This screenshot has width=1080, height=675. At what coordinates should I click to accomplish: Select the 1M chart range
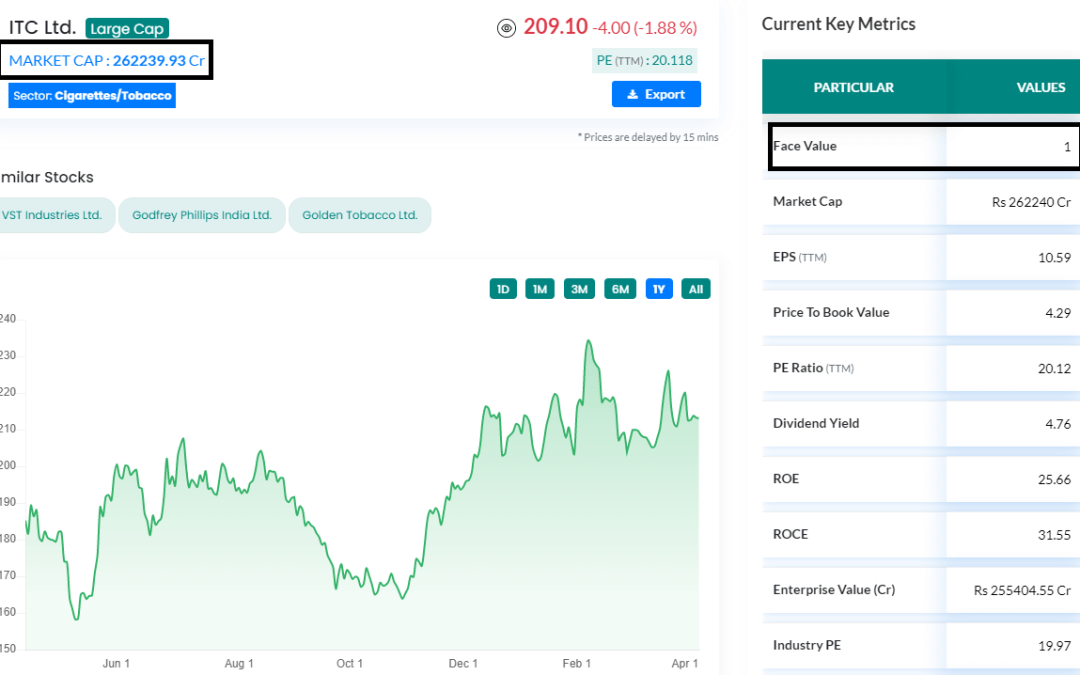540,289
